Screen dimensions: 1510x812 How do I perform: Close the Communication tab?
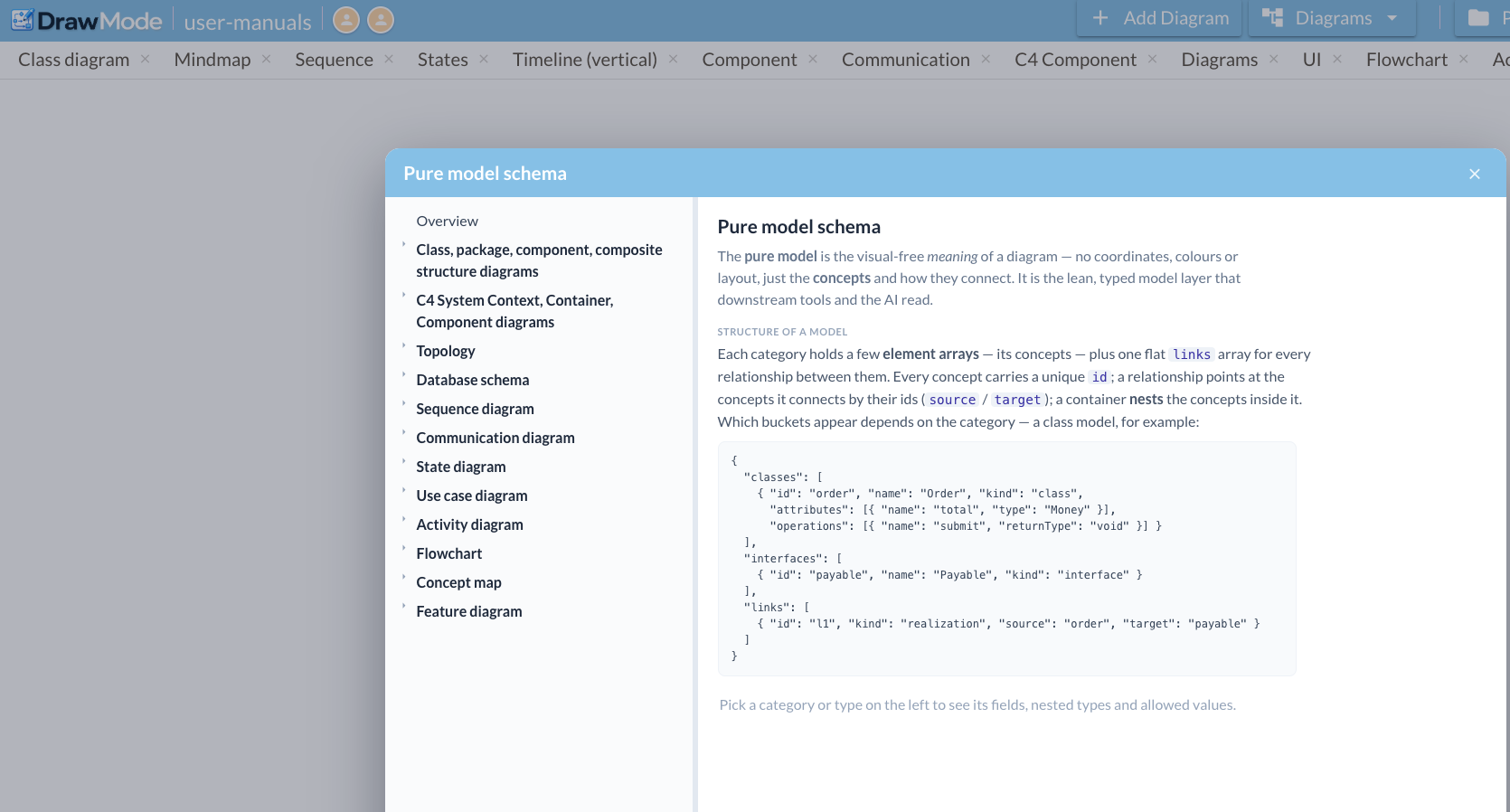click(986, 59)
